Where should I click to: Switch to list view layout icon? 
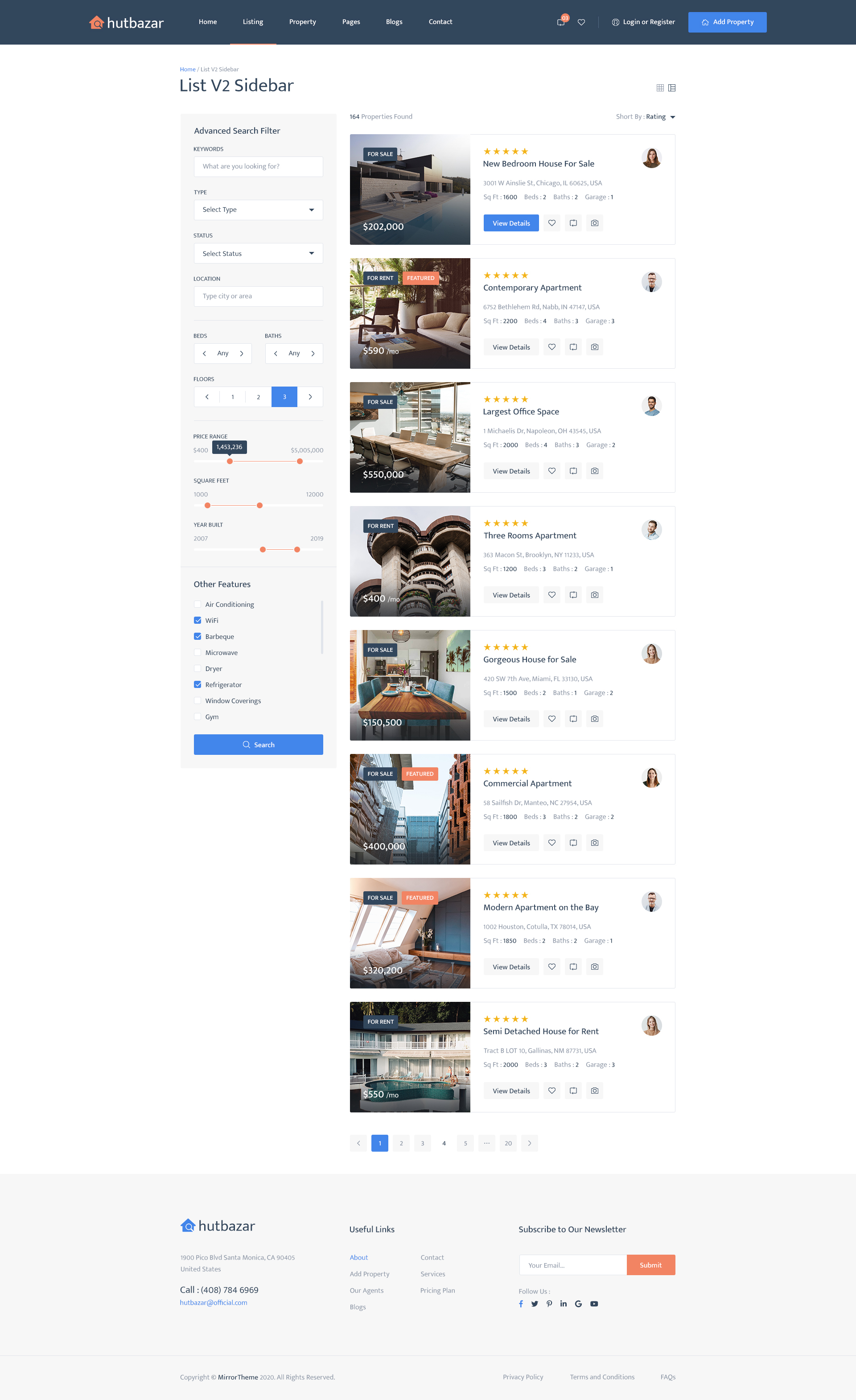pos(672,87)
